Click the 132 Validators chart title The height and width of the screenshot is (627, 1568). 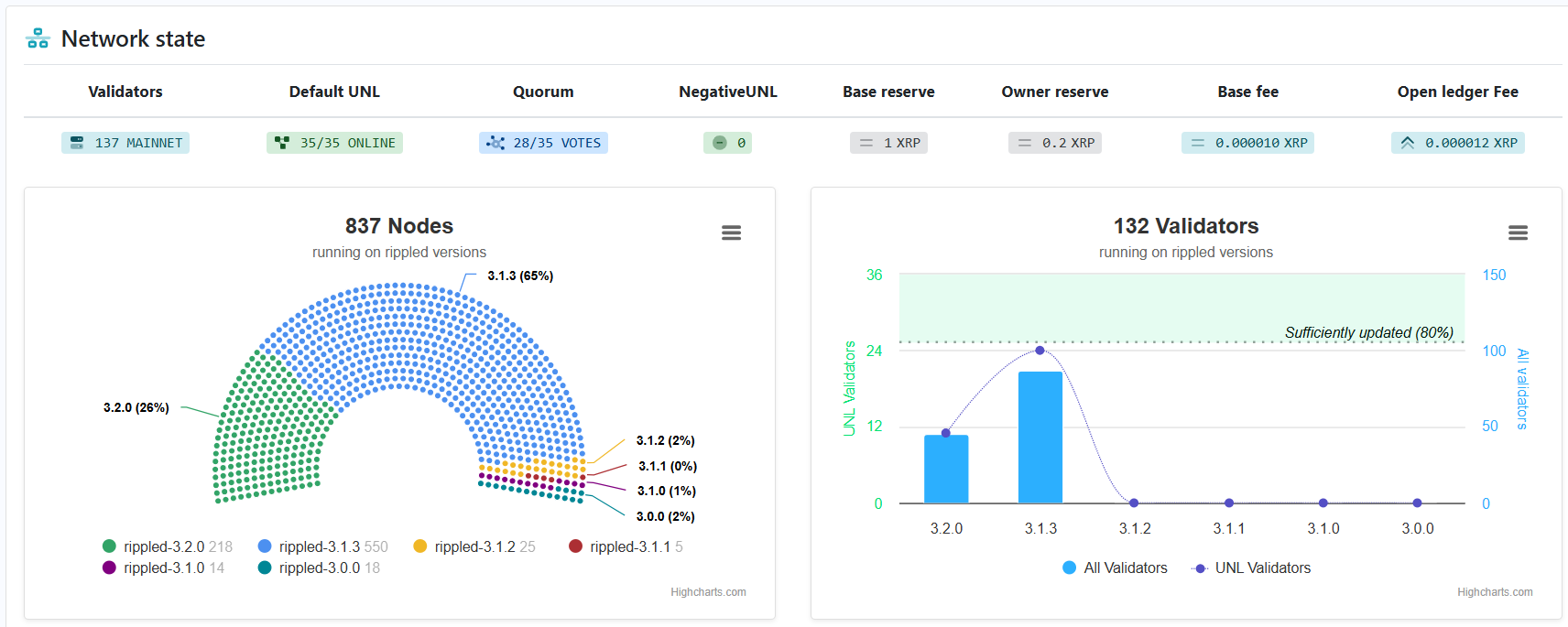1186,226
